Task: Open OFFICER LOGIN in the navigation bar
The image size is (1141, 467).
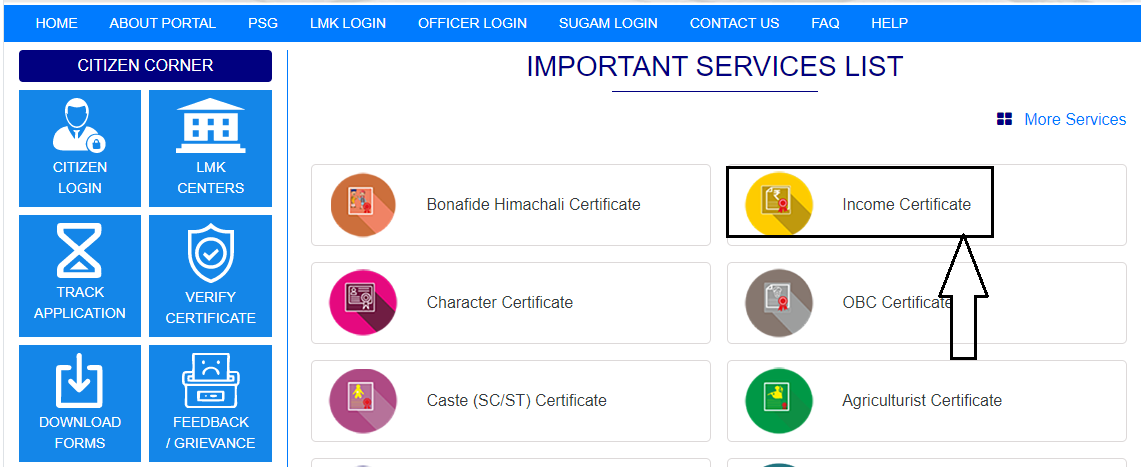Action: (472, 23)
